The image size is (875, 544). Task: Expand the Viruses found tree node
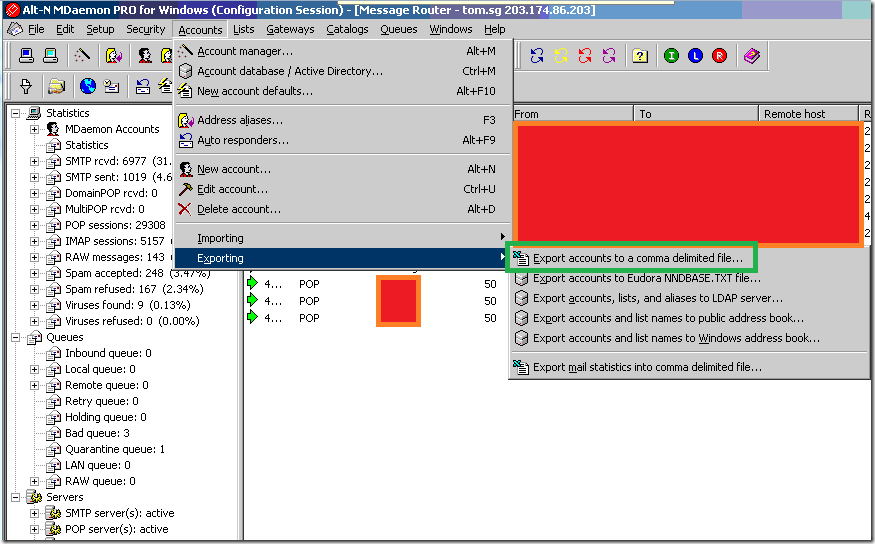(x=35, y=305)
